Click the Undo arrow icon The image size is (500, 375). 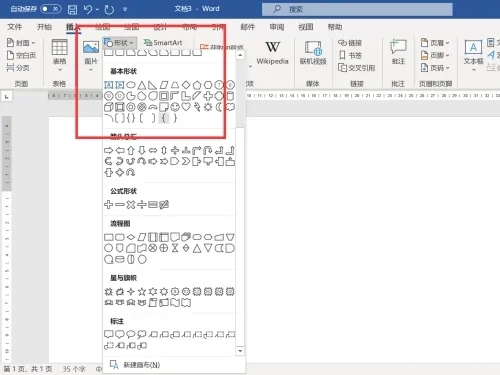(x=88, y=9)
